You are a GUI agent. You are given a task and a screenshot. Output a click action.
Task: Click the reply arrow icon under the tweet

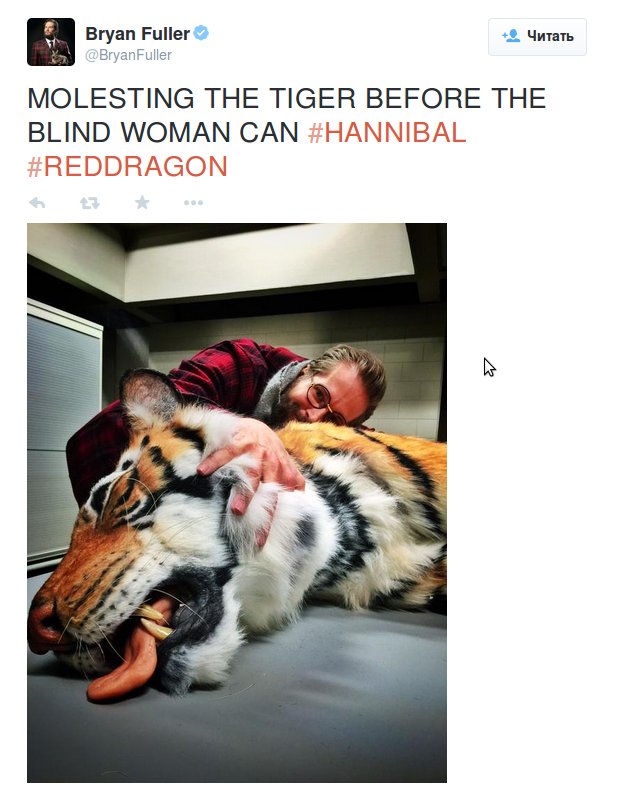point(38,203)
